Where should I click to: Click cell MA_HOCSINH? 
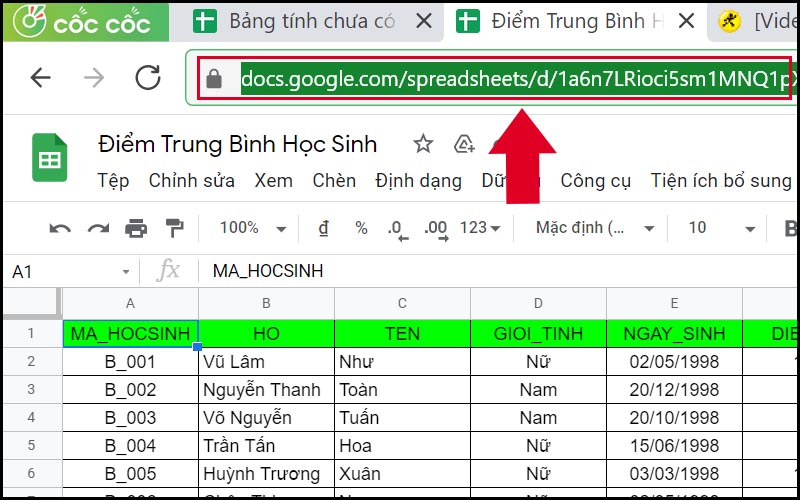130,334
